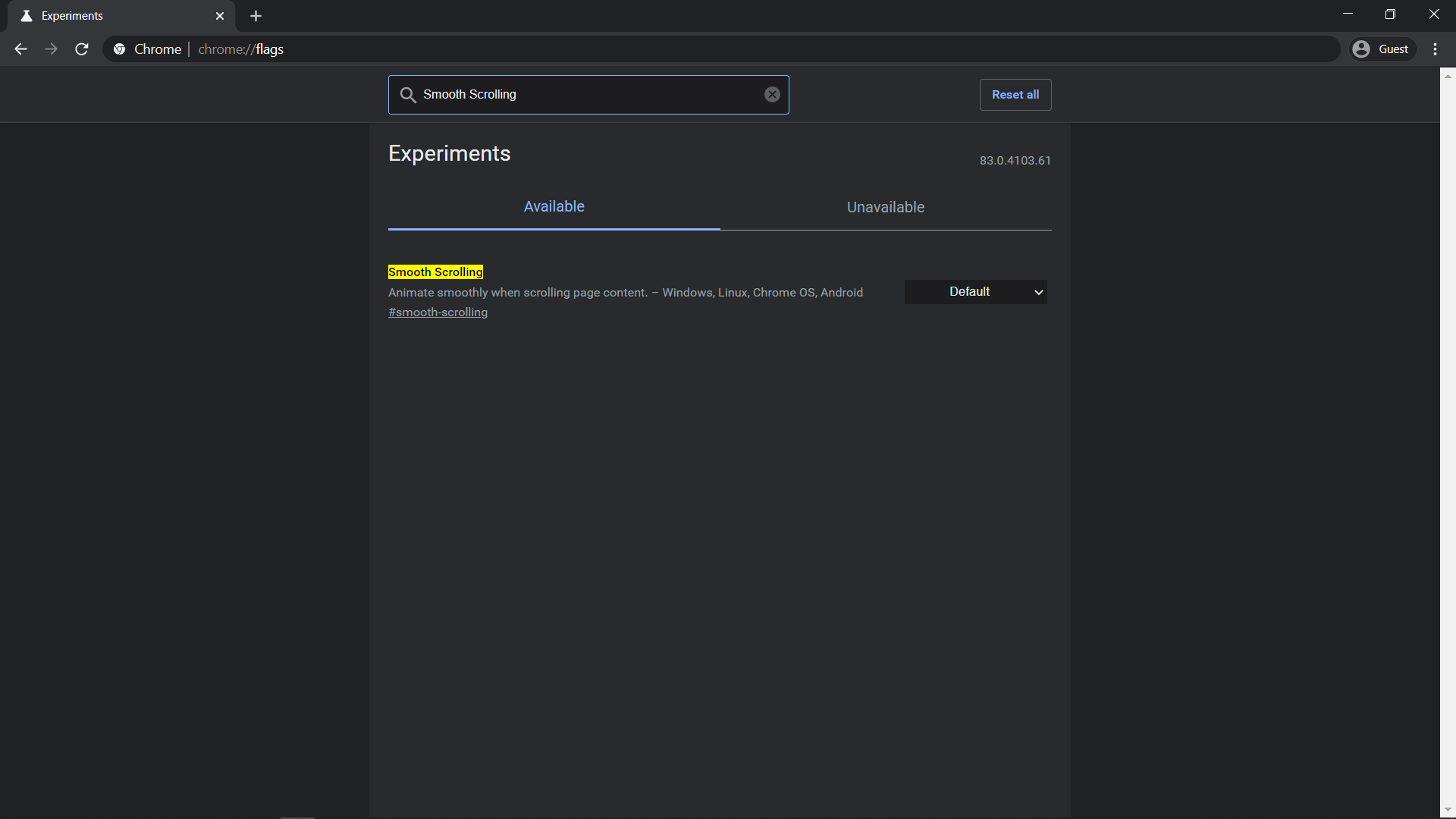Open a new tab with plus button
The height and width of the screenshot is (819, 1456).
256,16
